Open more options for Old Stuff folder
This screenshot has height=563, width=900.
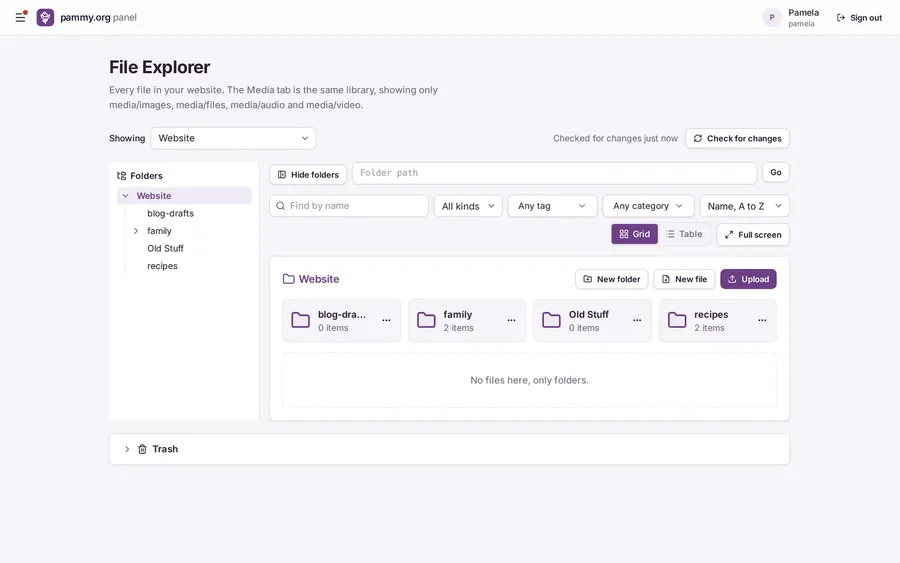637,320
